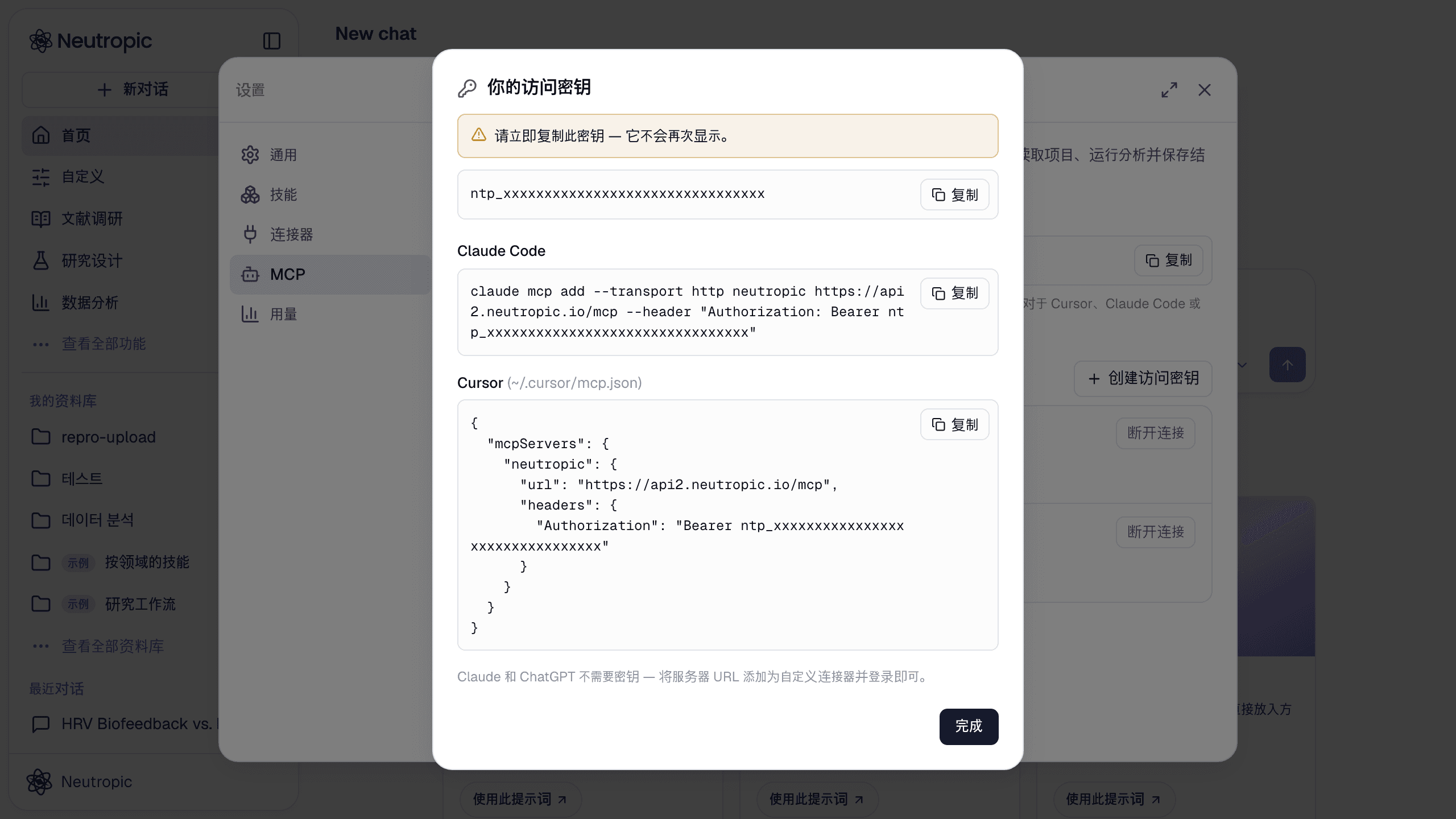Expand the settings dialog to fullscreen

click(1169, 90)
